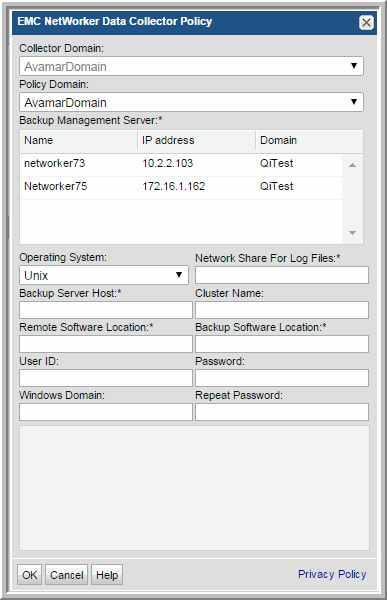Screen dimensions: 387x600
Task: Focus the Backup Server Host field
Action: [106, 310]
